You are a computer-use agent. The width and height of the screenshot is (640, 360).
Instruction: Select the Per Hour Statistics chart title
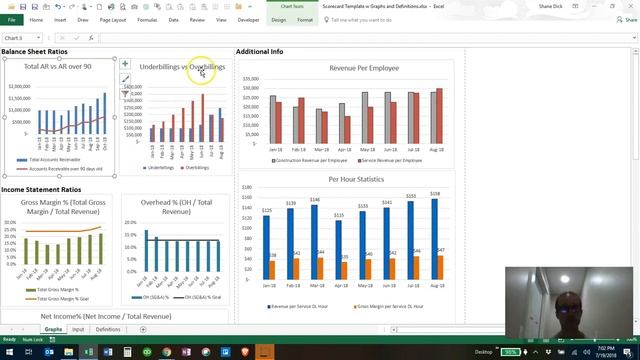356,179
